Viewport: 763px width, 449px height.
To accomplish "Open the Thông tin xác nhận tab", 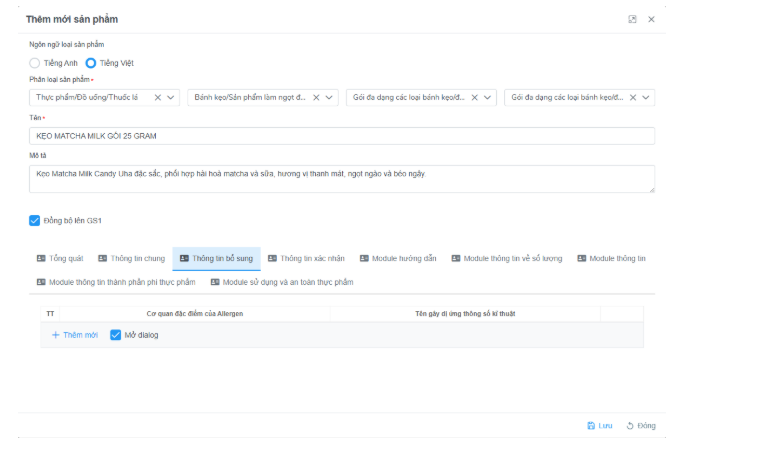I will click(x=306, y=258).
